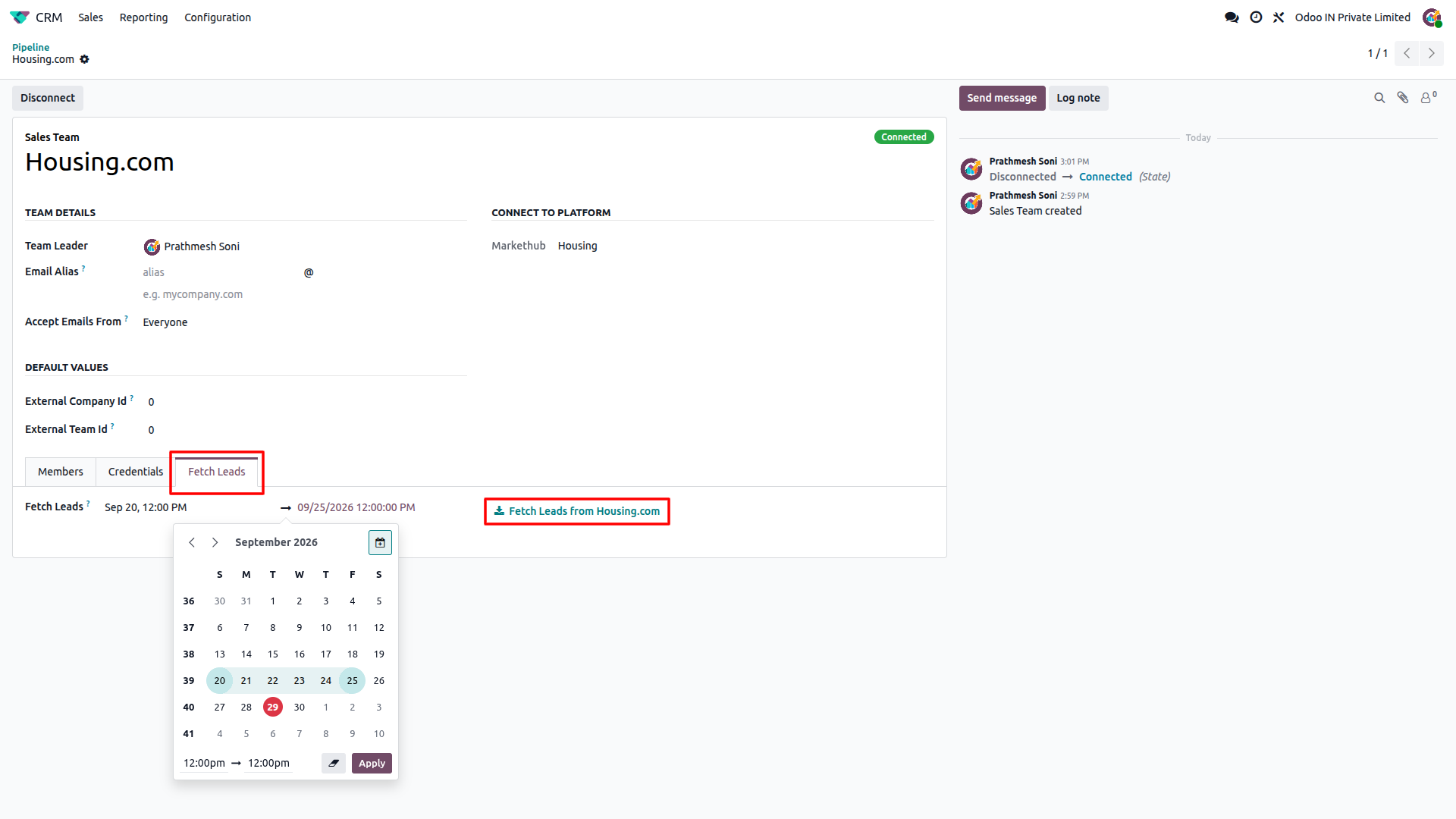Select September 1 in calendar
Viewport: 1456px width, 819px height.
click(272, 601)
